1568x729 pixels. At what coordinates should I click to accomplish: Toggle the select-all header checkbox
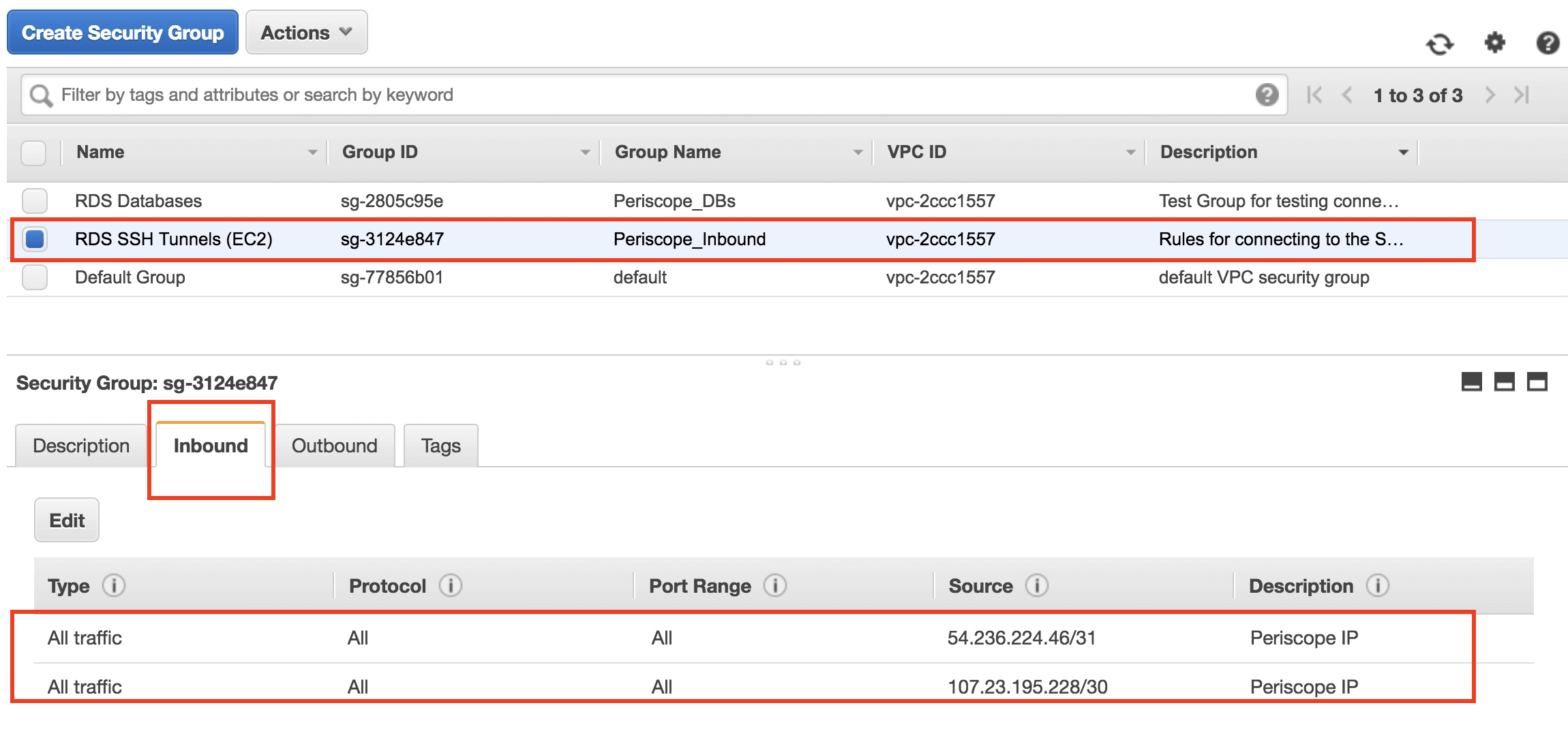(33, 153)
